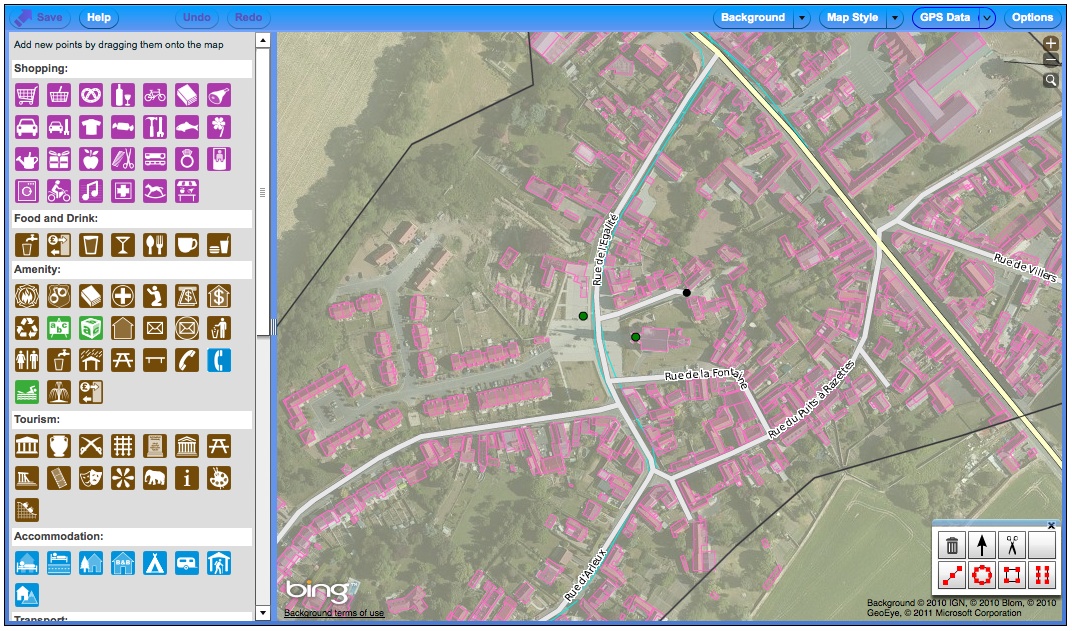This screenshot has width=1072, height=631.
Task: Choose the blue telephone amenity icon
Action: (219, 360)
